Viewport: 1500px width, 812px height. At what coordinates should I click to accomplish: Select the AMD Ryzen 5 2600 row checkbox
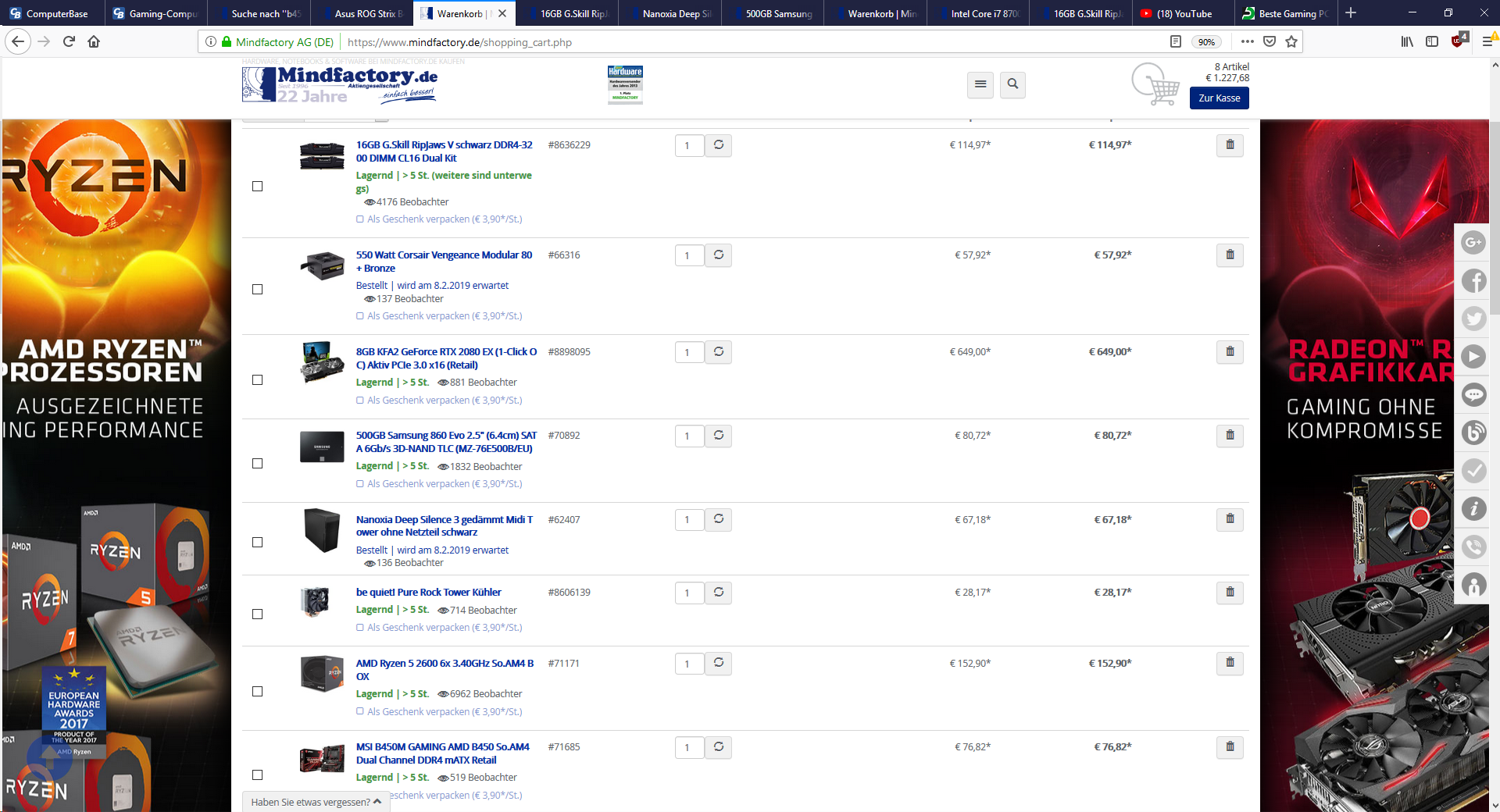[x=258, y=692]
